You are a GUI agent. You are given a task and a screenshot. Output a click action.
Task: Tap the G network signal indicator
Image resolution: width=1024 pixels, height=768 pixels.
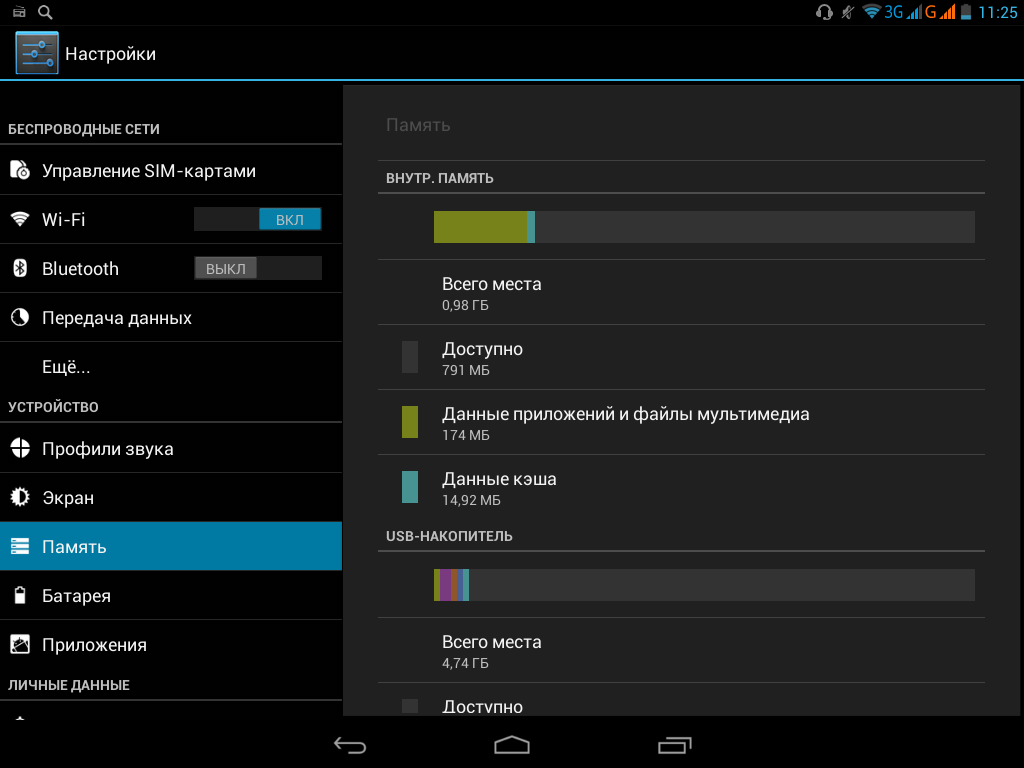[x=940, y=12]
